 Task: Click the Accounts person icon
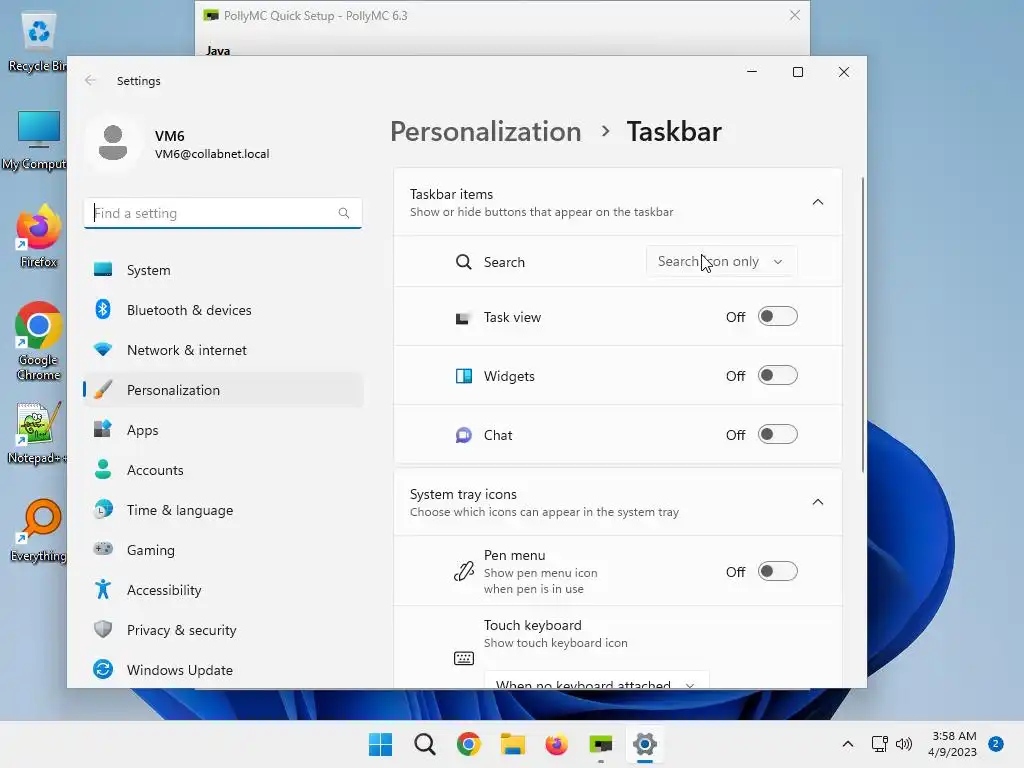coord(103,469)
